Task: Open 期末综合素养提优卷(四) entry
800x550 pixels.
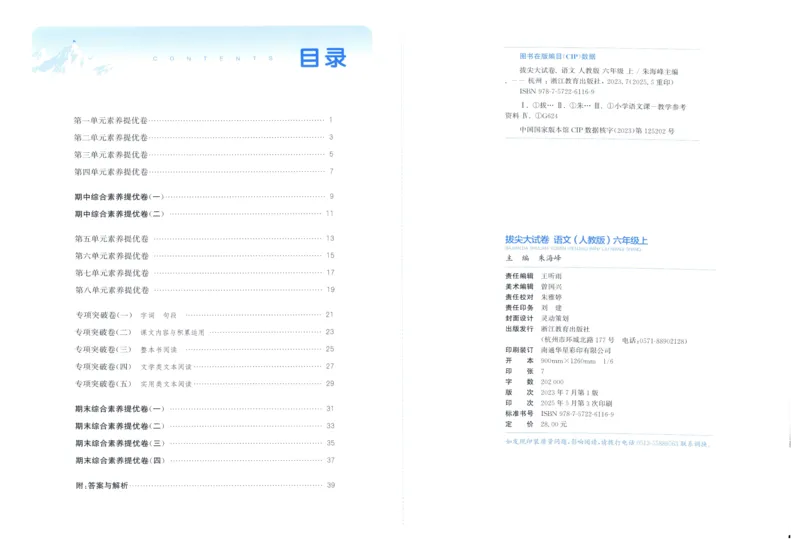Action: (205, 460)
